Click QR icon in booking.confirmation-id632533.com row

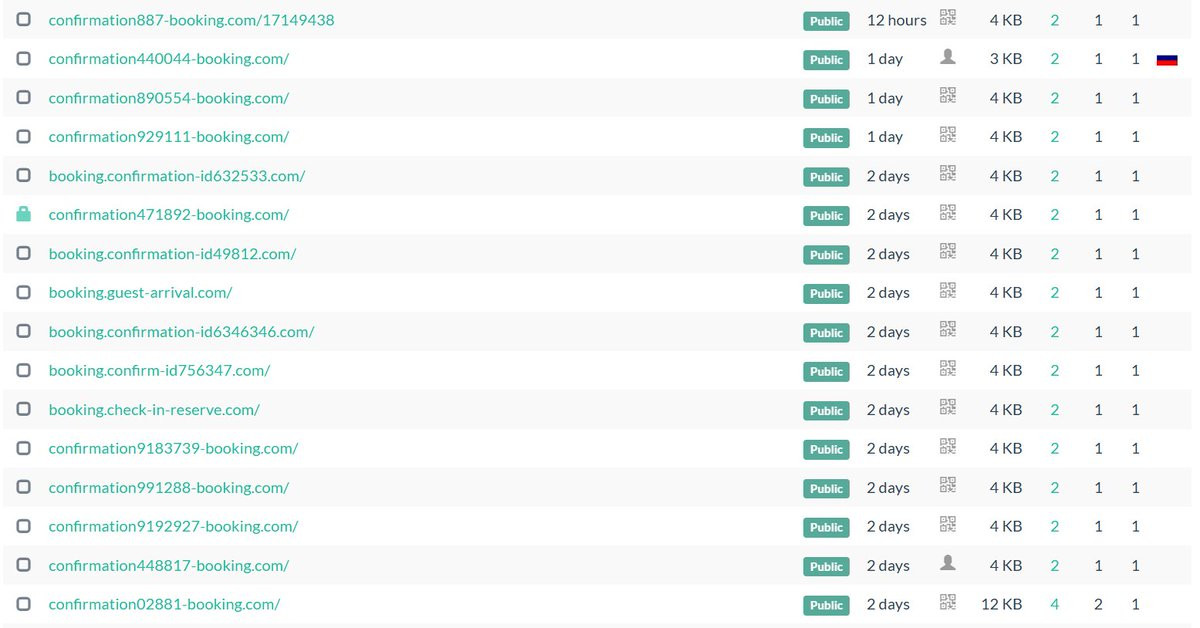[x=948, y=174]
